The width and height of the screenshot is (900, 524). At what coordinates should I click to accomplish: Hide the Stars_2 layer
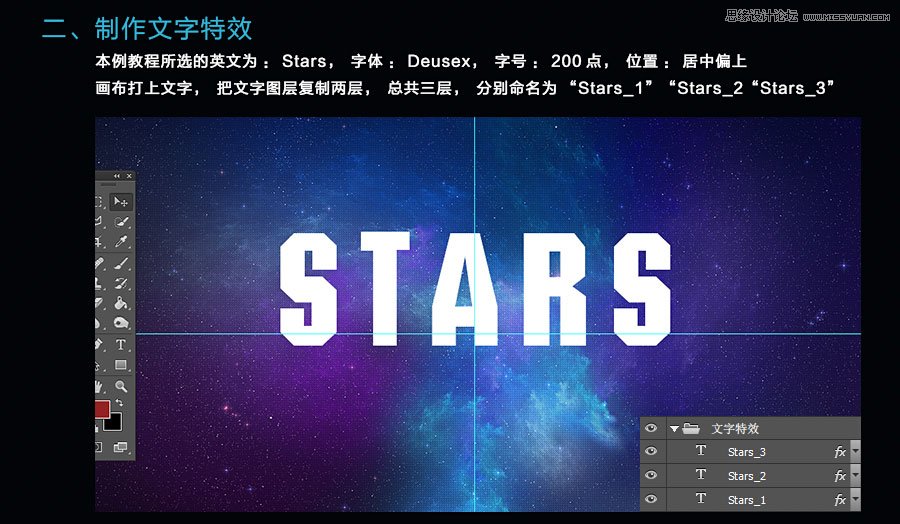tap(651, 475)
